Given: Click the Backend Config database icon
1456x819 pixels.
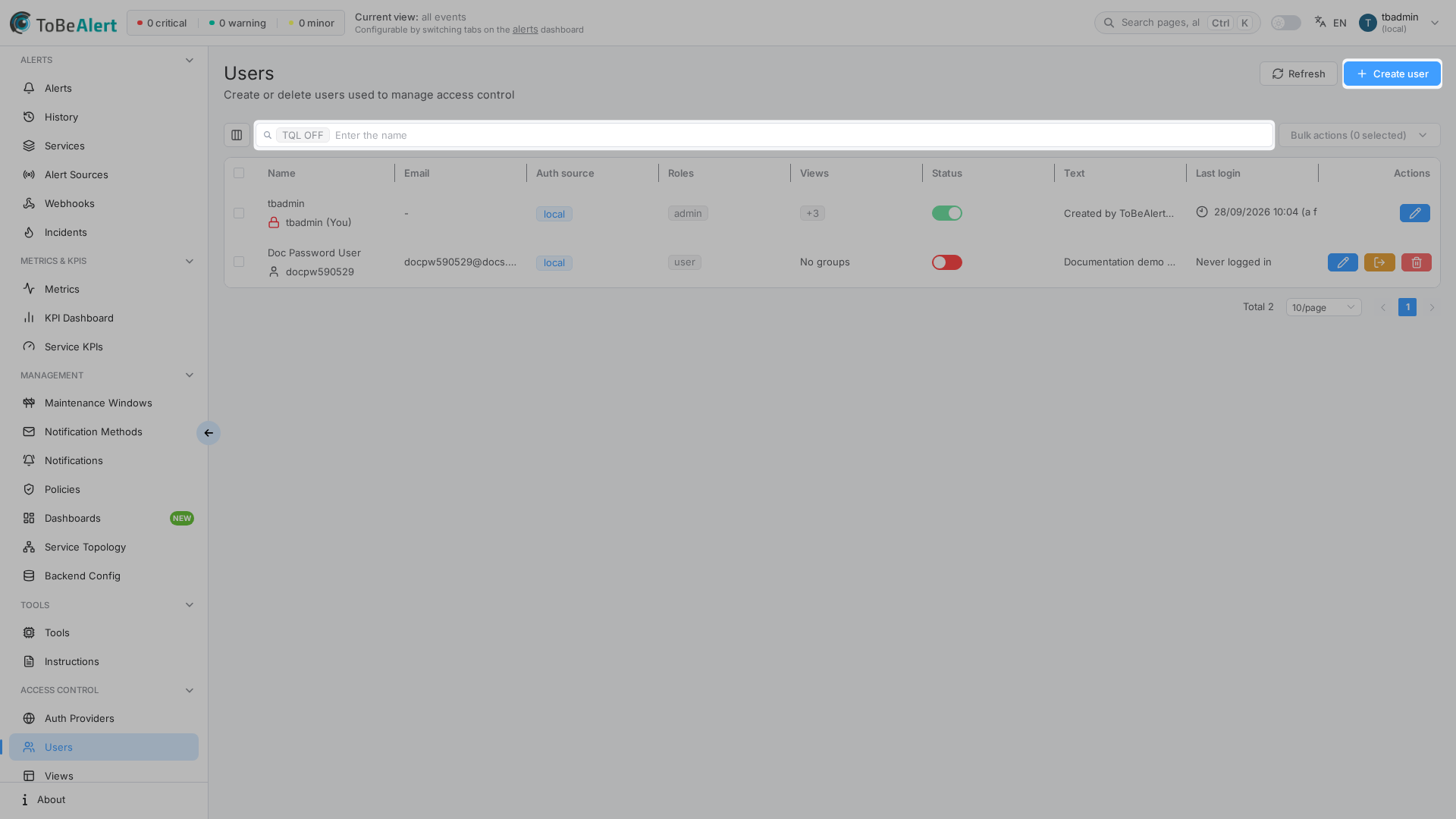Looking at the screenshot, I should coord(29,576).
